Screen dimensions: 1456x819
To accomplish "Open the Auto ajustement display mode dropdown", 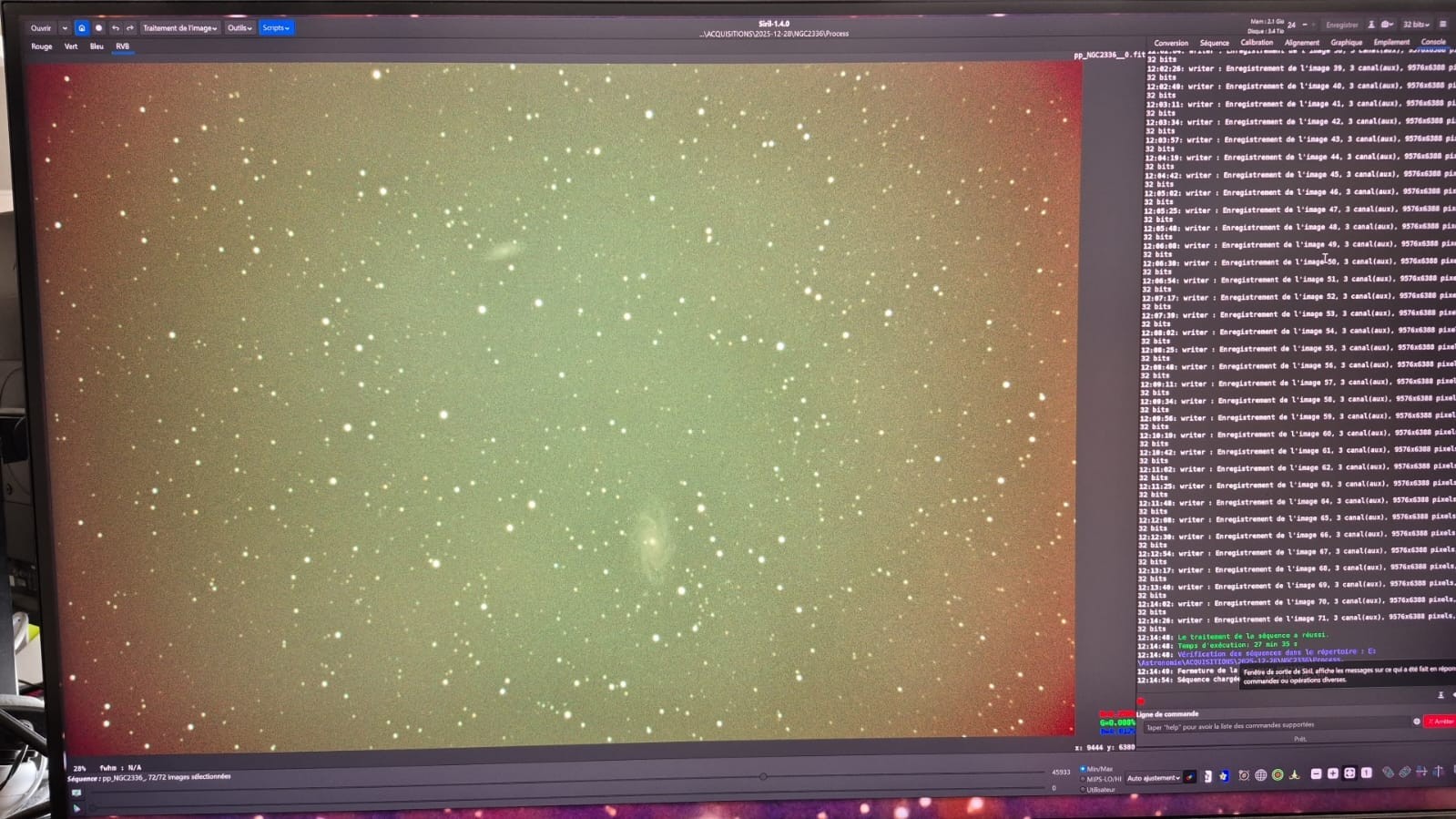I will tap(1153, 778).
